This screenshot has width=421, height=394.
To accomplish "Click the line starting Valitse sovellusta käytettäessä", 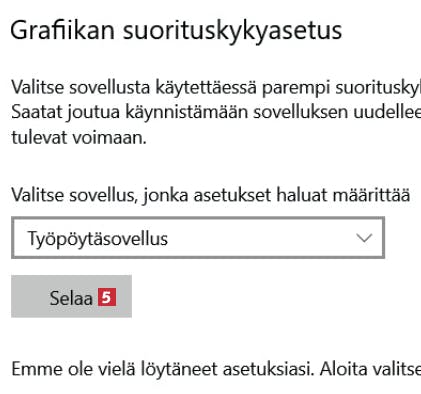I will (x=216, y=88).
